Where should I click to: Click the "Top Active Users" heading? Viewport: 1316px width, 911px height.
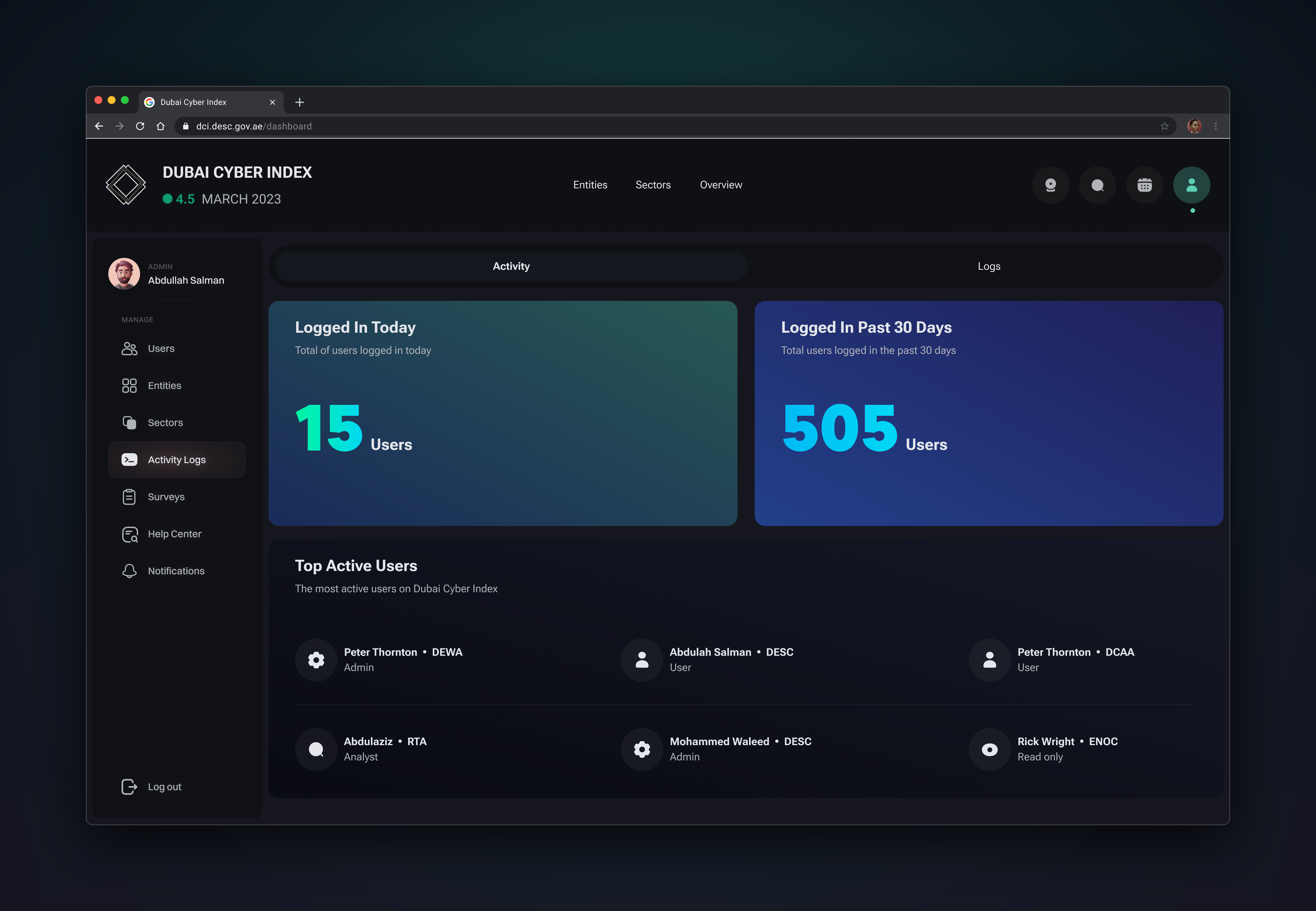356,566
